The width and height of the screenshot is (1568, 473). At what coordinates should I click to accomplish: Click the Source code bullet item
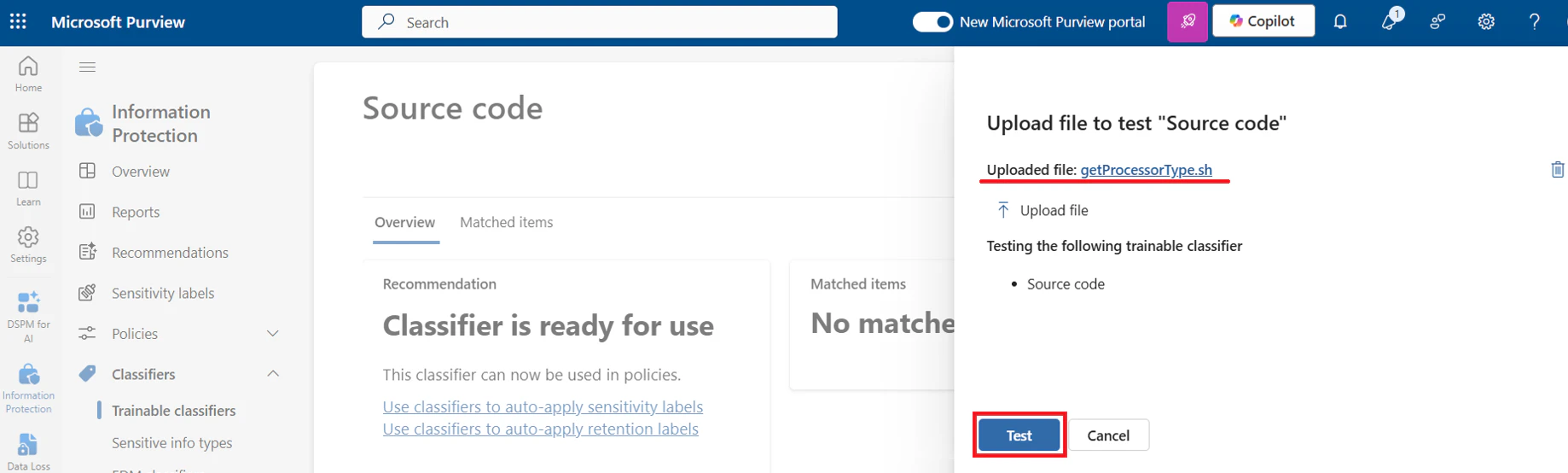[1066, 283]
